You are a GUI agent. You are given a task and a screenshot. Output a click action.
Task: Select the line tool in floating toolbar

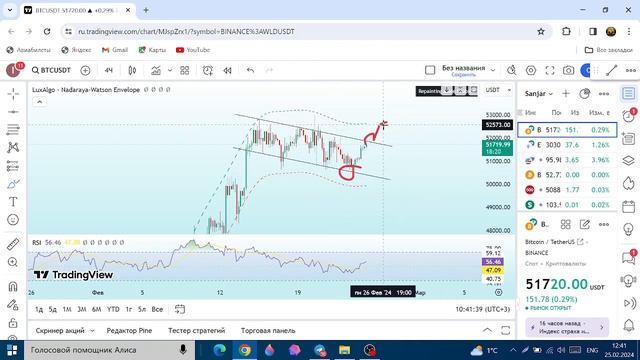[x=611, y=70]
